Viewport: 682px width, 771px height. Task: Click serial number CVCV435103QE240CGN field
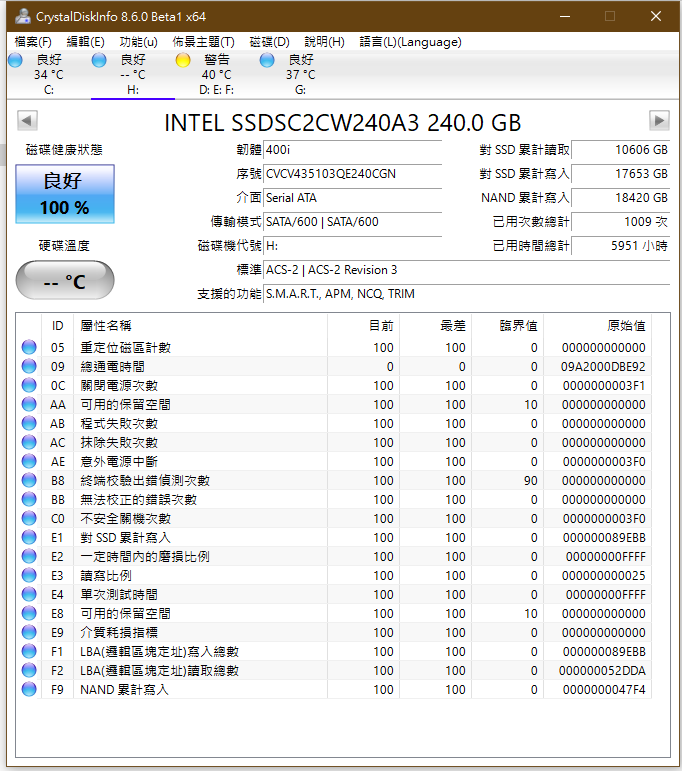(x=353, y=174)
